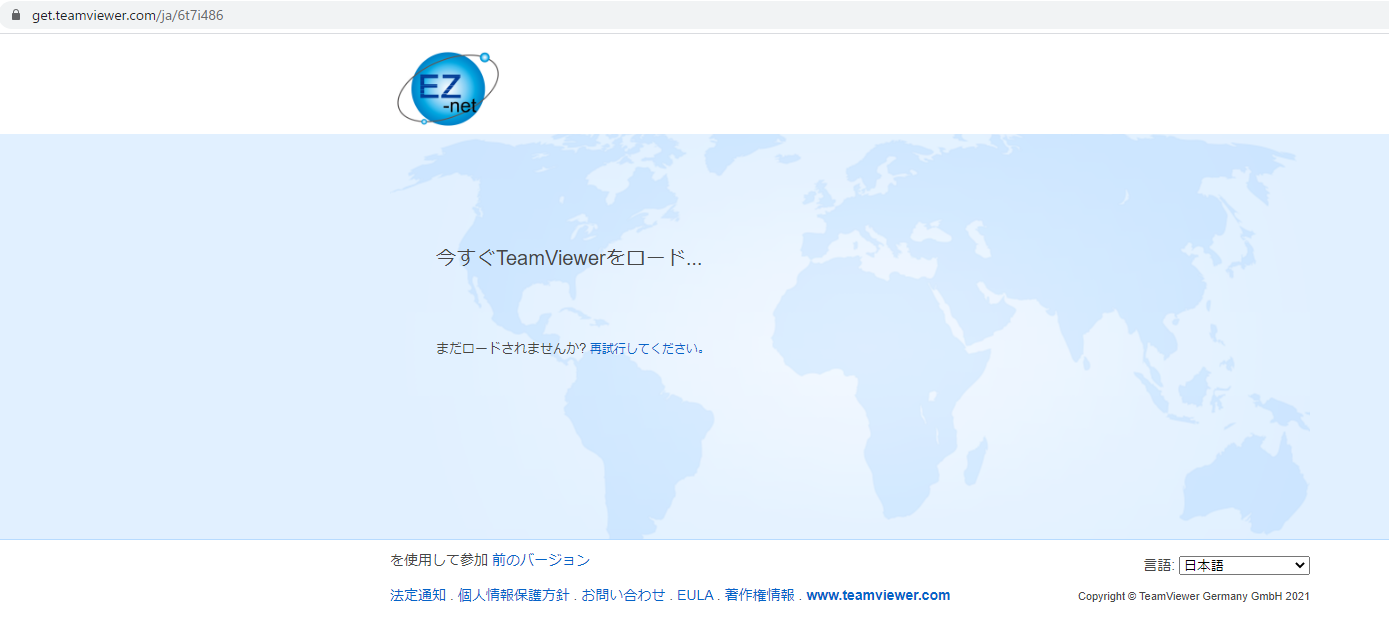Viewport: 1389px width, 638px height.
Task: Open the 著作権情報 copyright info link
Action: (760, 595)
